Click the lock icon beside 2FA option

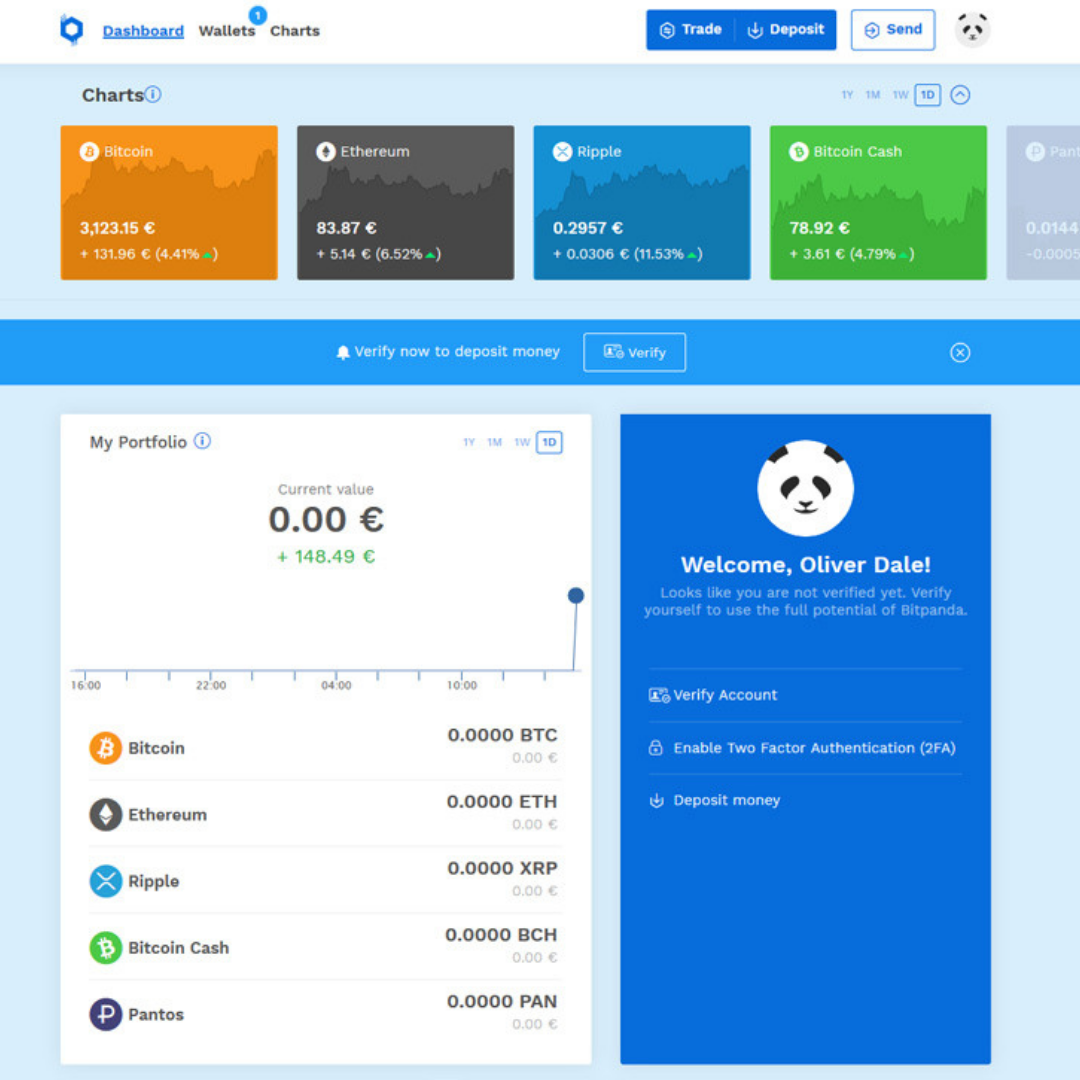(656, 748)
